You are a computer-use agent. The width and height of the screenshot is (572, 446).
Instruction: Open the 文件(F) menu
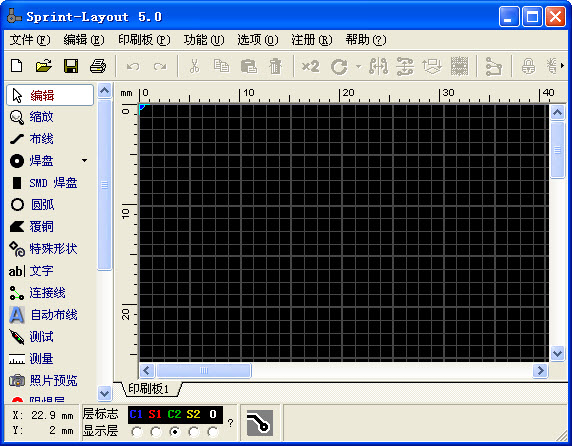point(30,40)
